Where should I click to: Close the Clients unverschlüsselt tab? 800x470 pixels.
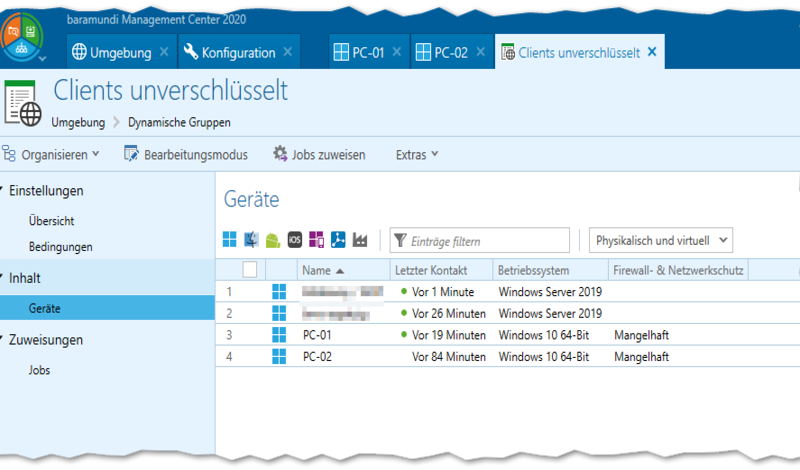[652, 52]
